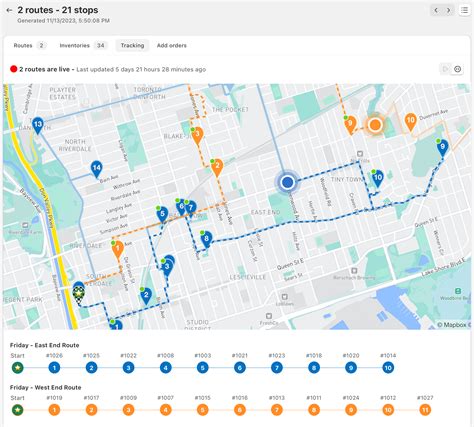Open the Add orders tab
This screenshot has width=474, height=427.
pos(172,45)
